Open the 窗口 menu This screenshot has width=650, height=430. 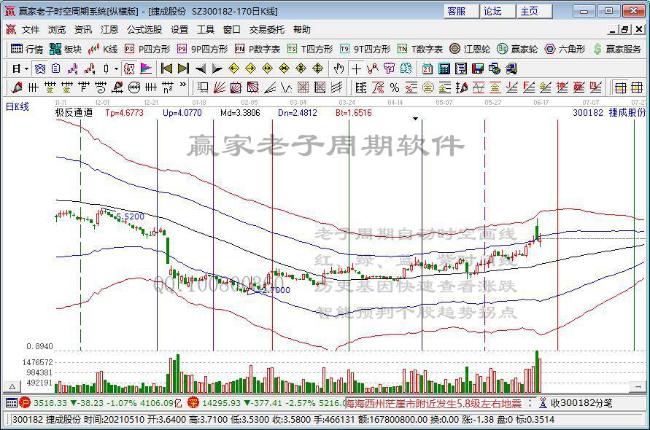(231, 30)
